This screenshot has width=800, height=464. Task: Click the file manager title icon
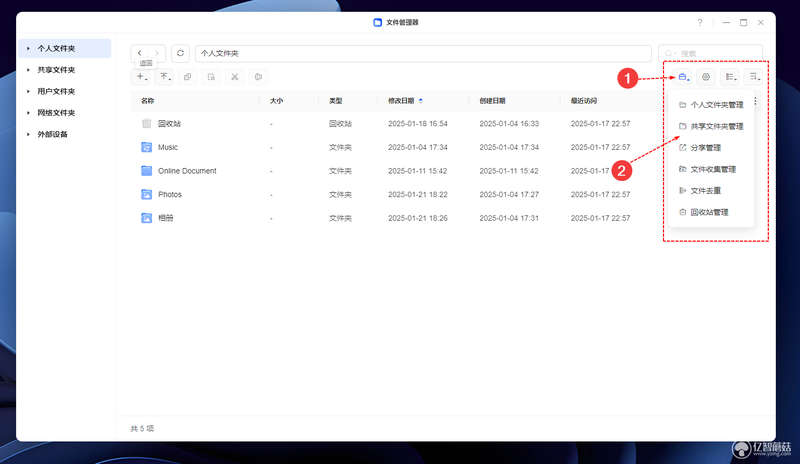(x=378, y=22)
